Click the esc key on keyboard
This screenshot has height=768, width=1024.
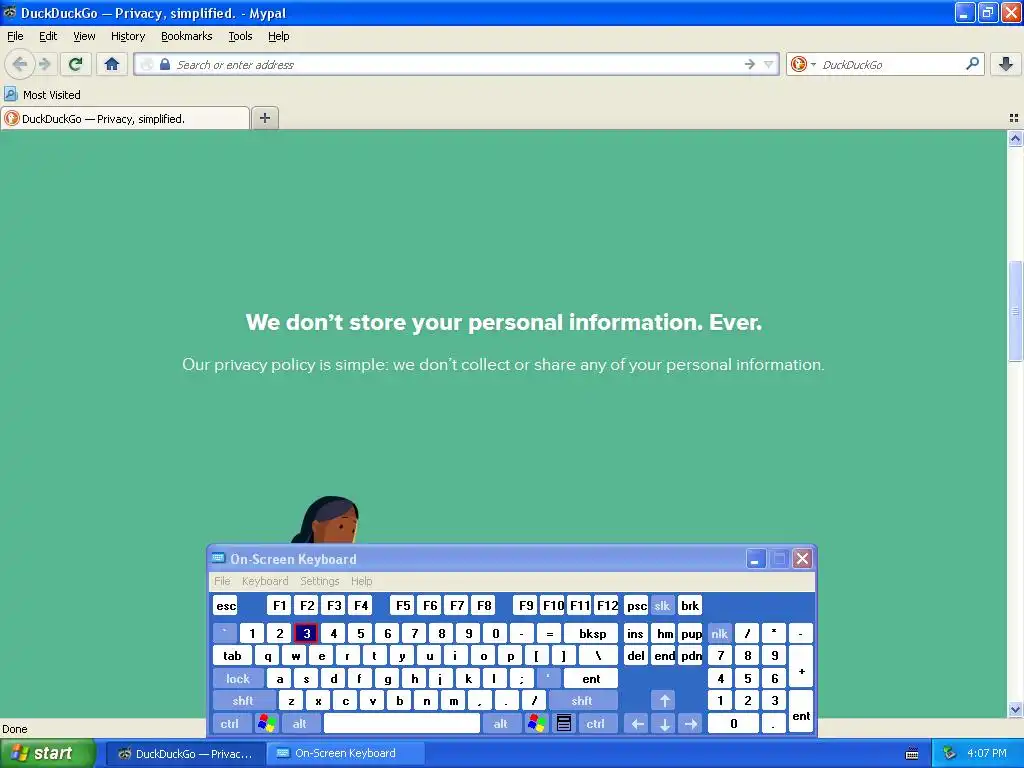click(x=226, y=605)
